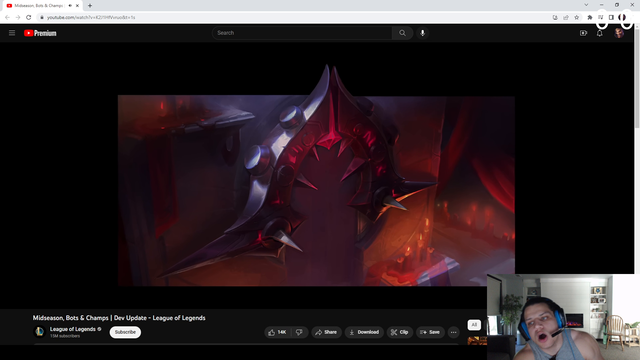Reload the page
The image size is (640, 360).
point(29,17)
